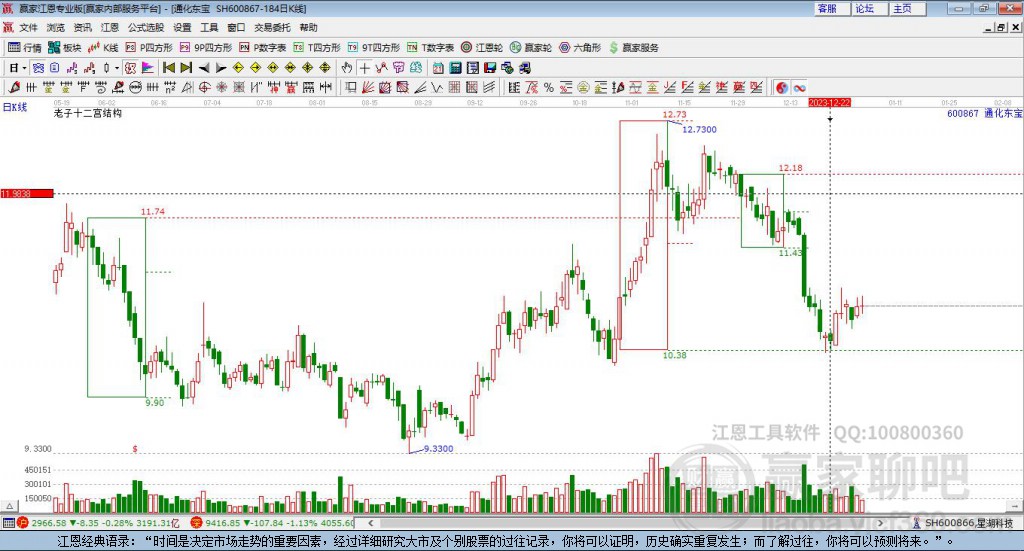Screen dimensions: 1024x551
Task: Open the 设置 menu
Action: 182,27
